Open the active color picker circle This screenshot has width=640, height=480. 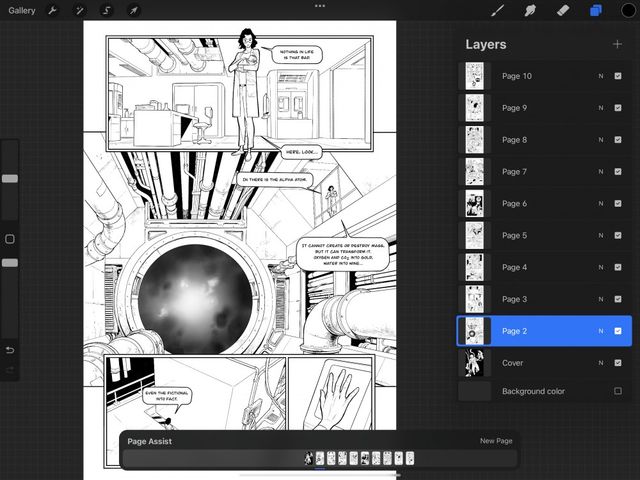(x=627, y=10)
